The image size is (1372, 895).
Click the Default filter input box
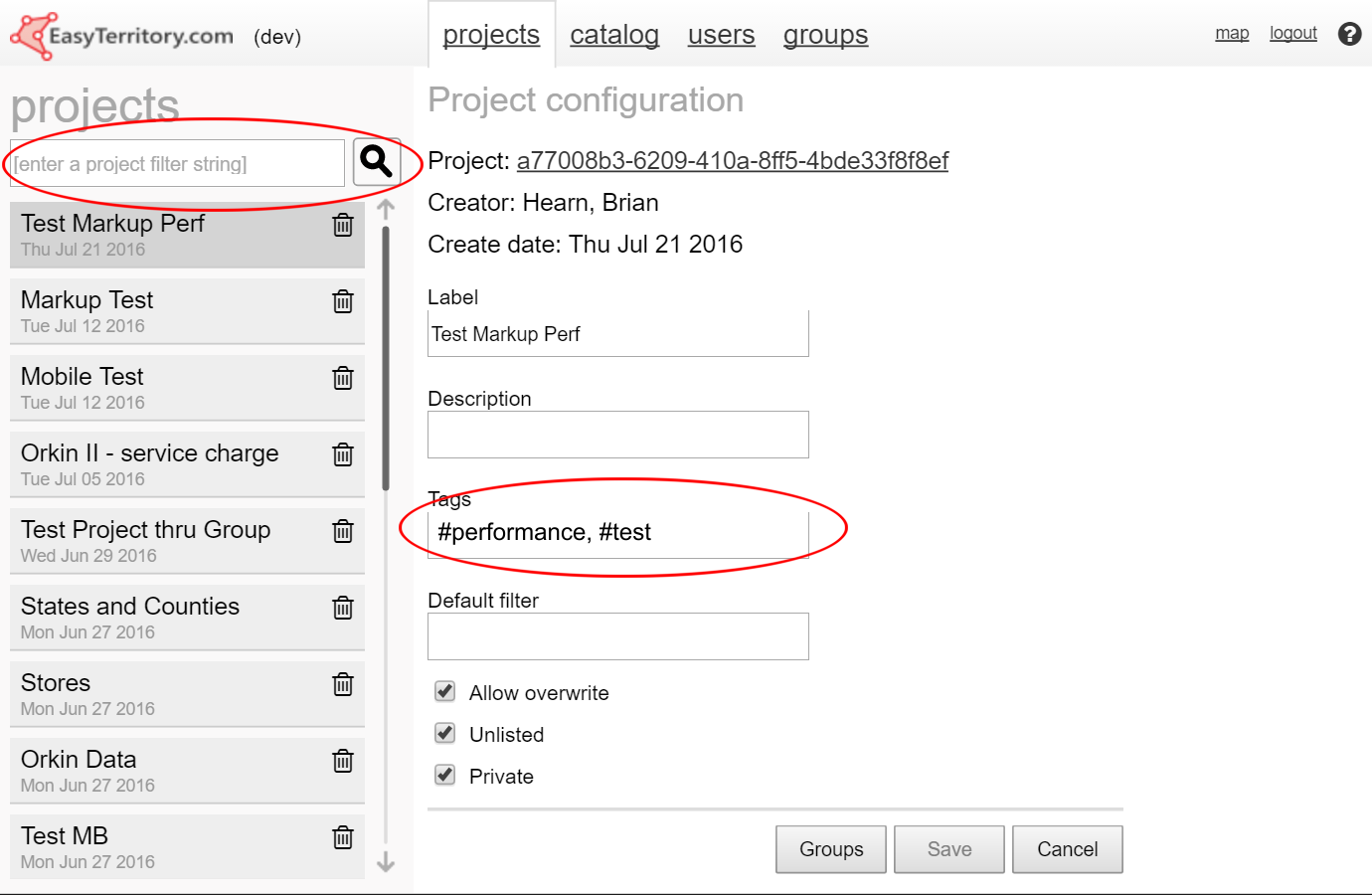618,636
